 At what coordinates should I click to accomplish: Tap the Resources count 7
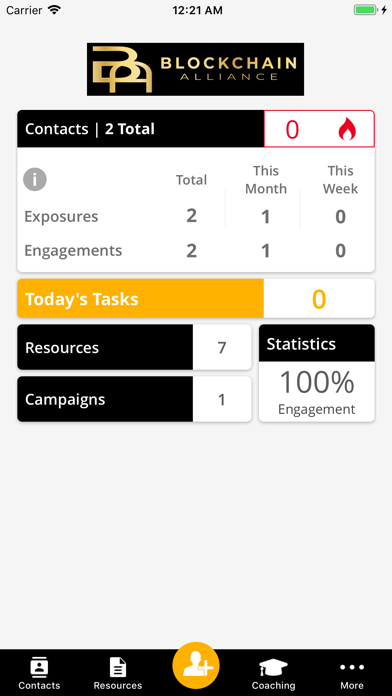tap(222, 348)
